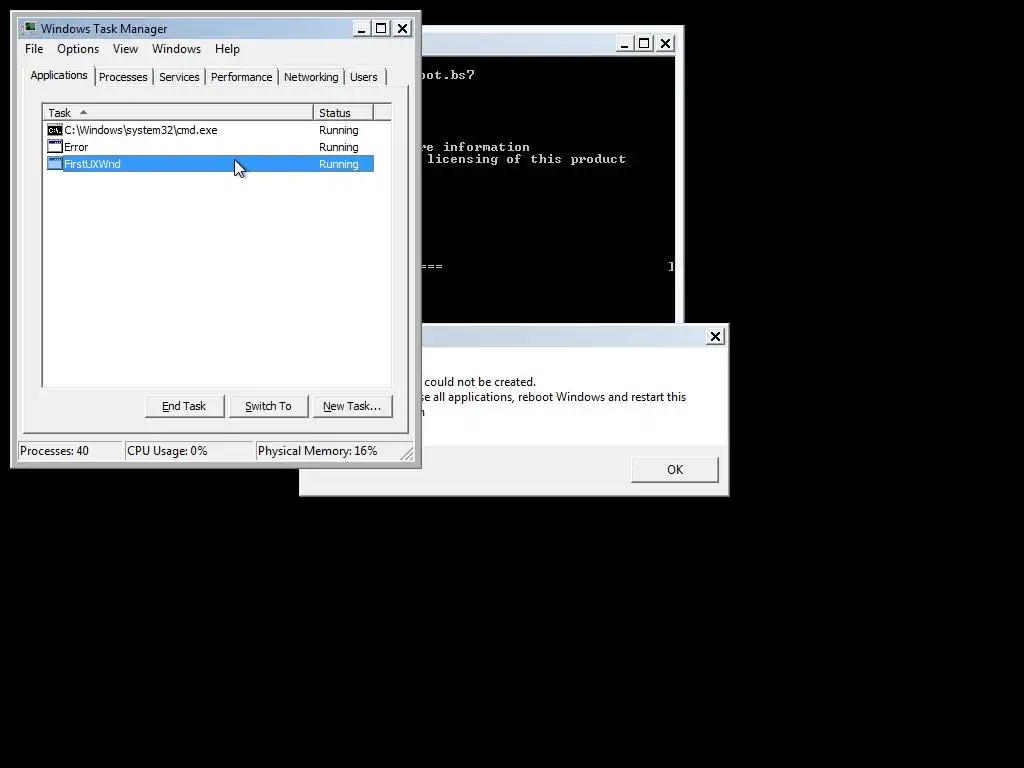Select the Applications tab
Image resolution: width=1024 pixels, height=768 pixels.
click(x=59, y=75)
